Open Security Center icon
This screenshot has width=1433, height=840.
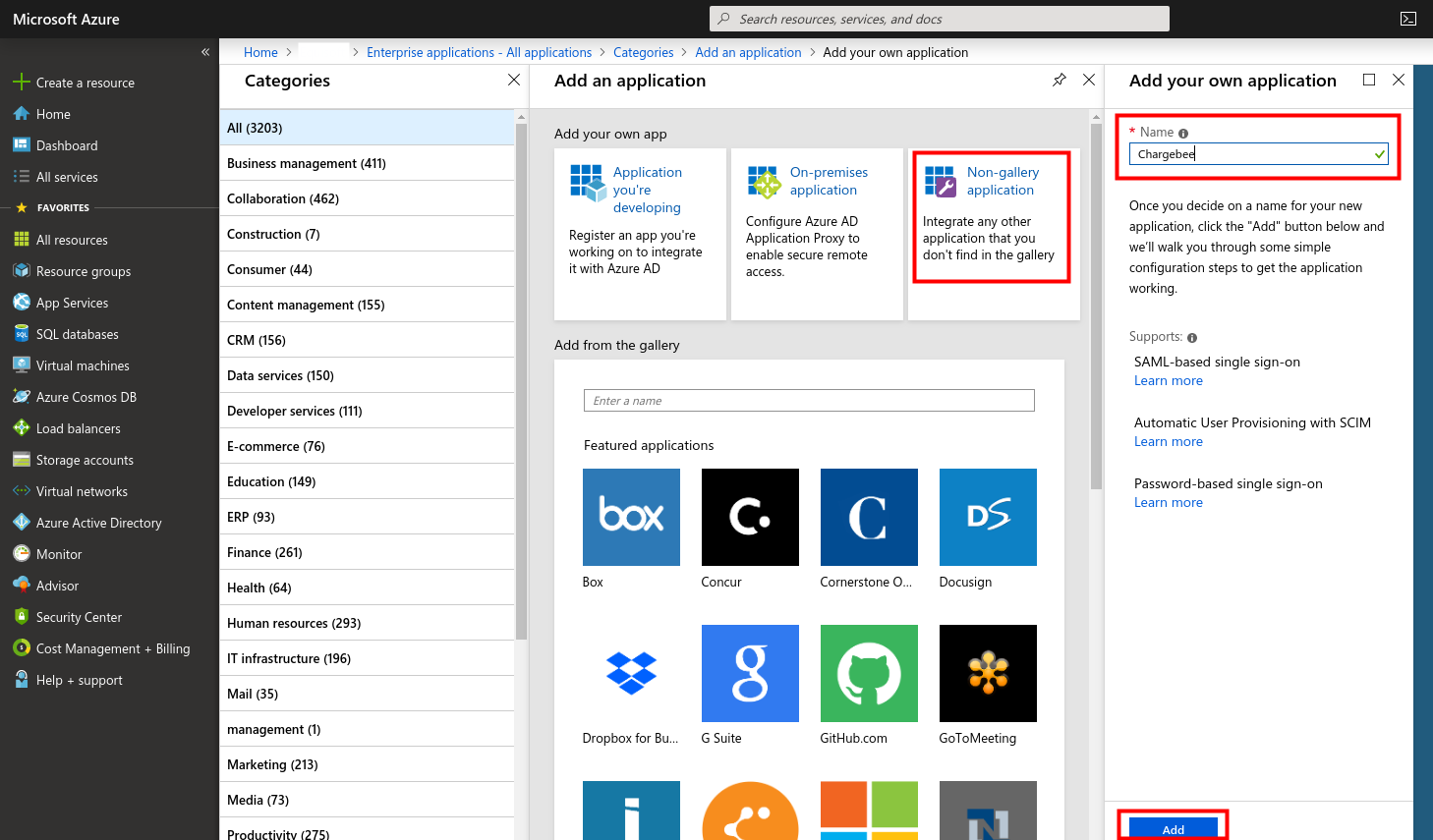(22, 617)
